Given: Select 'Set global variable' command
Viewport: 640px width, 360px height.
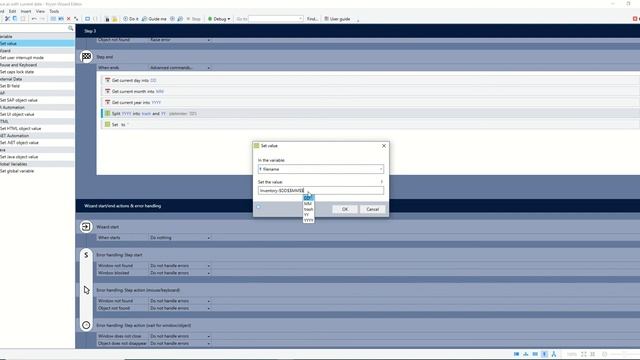Looking at the screenshot, I should pos(37,171).
